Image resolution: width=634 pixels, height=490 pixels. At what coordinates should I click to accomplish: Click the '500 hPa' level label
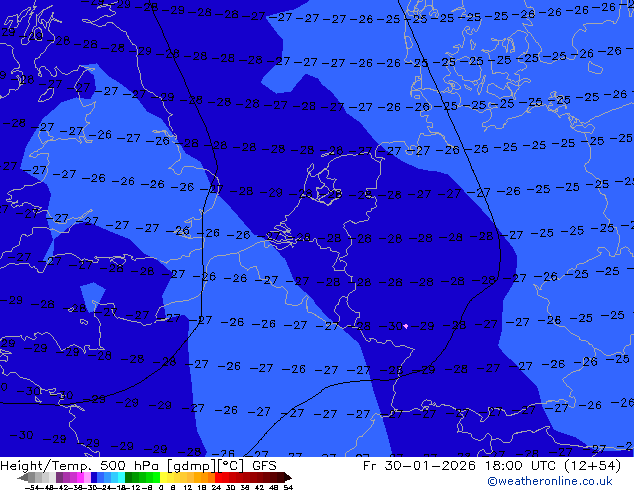(x=131, y=466)
